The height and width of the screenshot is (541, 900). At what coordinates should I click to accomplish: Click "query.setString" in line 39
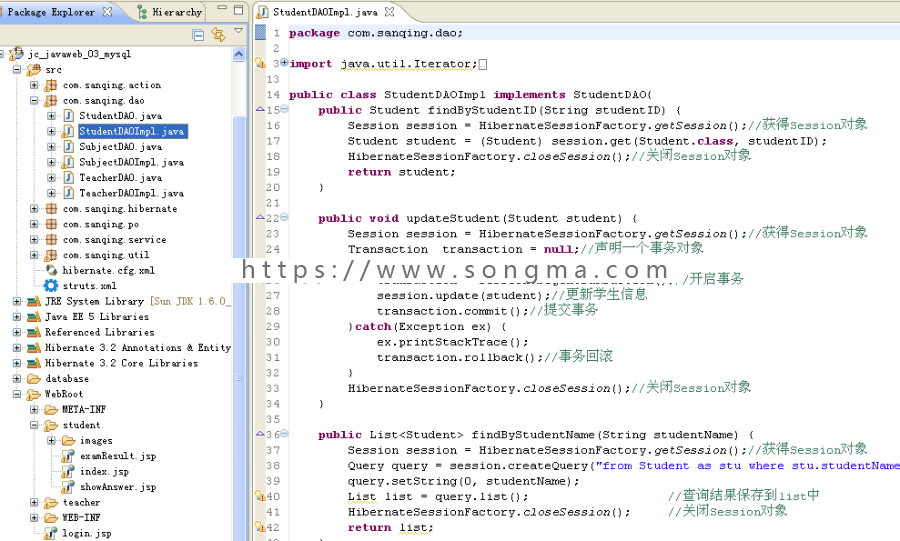pyautogui.click(x=402, y=481)
